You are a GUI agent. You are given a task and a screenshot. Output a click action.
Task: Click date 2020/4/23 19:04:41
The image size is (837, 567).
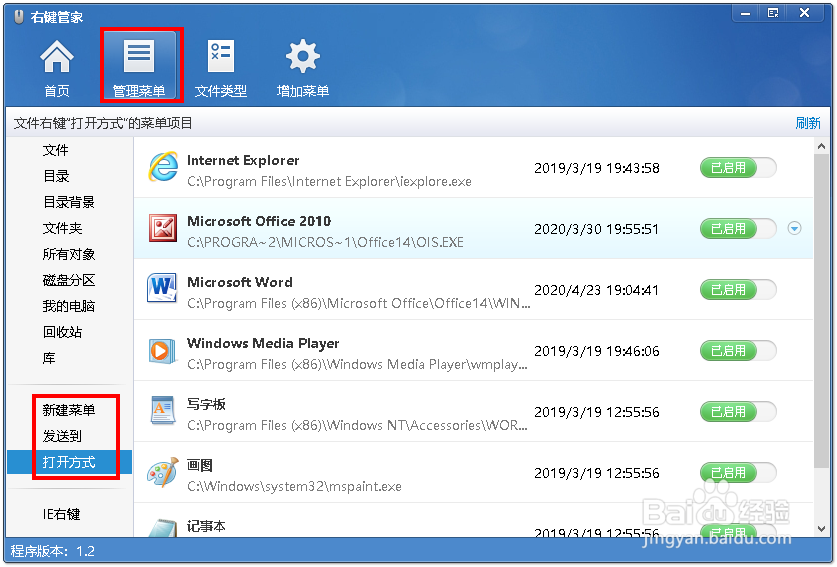pos(597,290)
